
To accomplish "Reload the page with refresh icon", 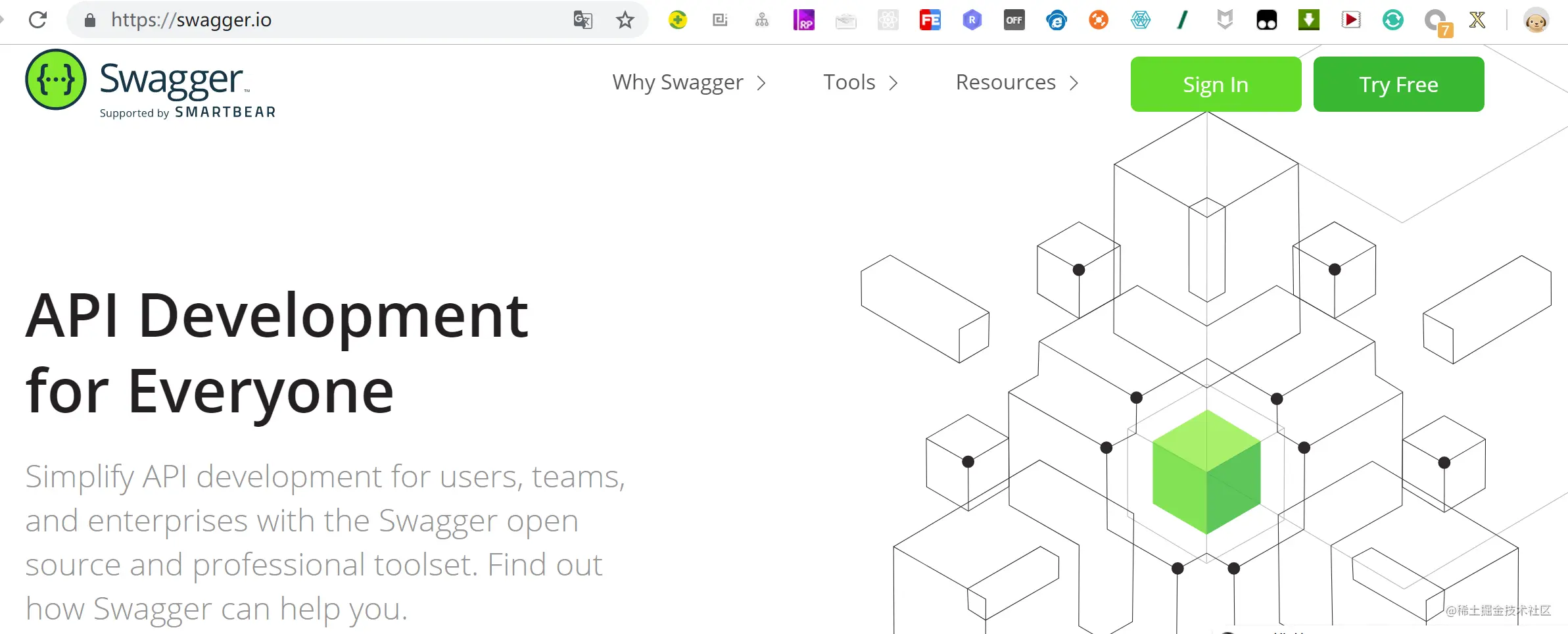I will pyautogui.click(x=38, y=20).
